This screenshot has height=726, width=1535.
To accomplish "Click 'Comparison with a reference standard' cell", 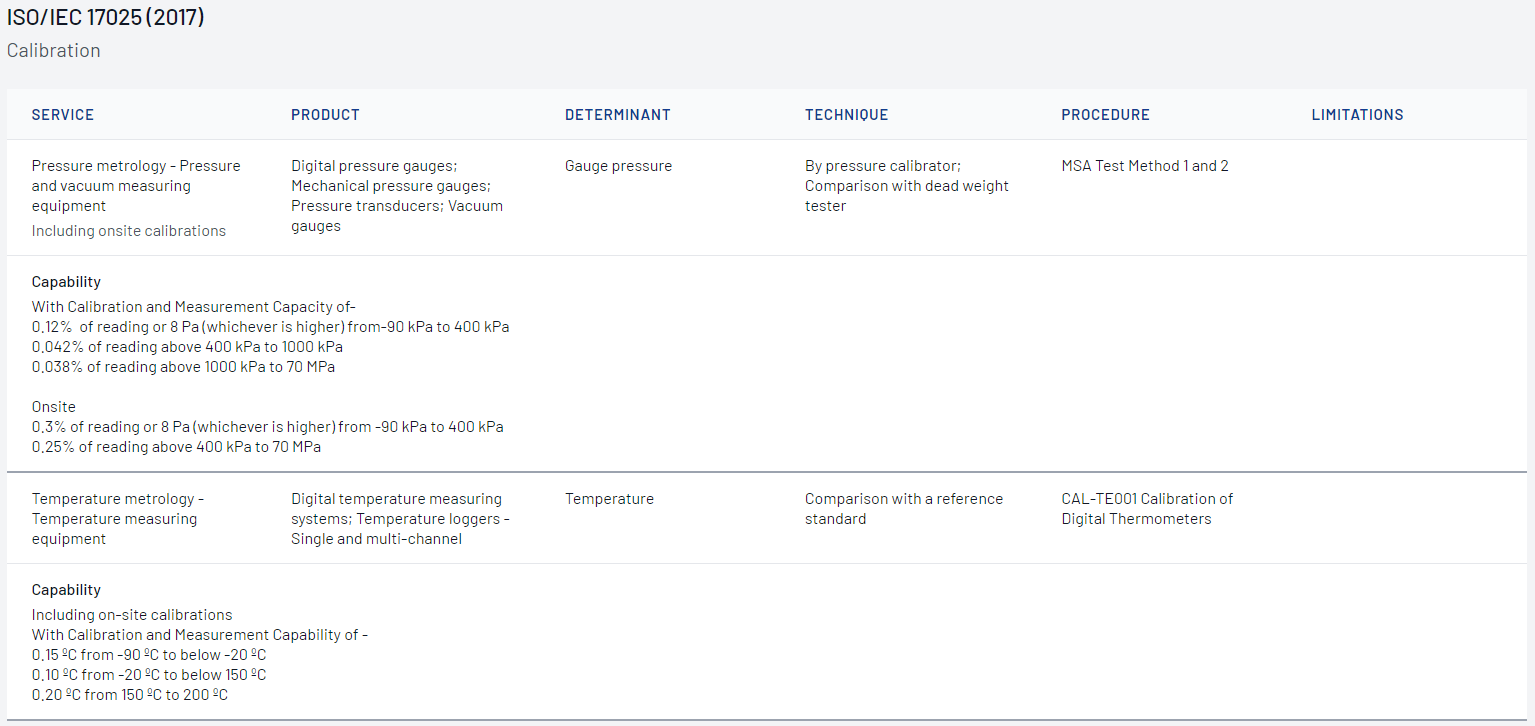I will [x=904, y=509].
